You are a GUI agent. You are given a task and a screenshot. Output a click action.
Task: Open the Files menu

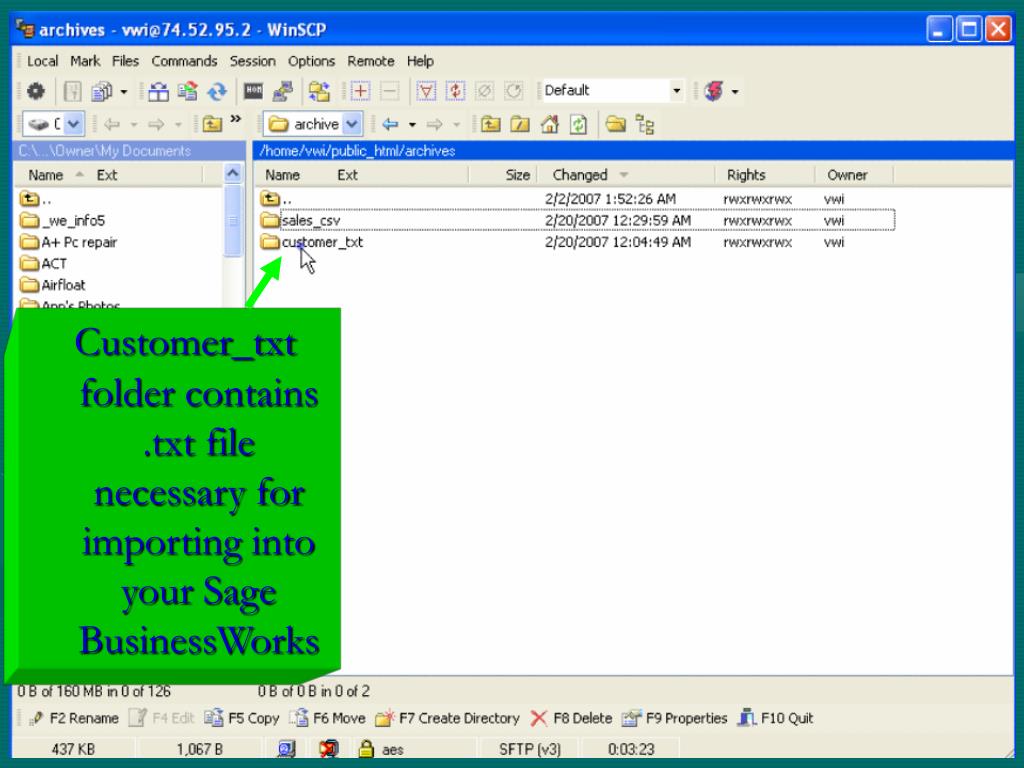pos(125,61)
